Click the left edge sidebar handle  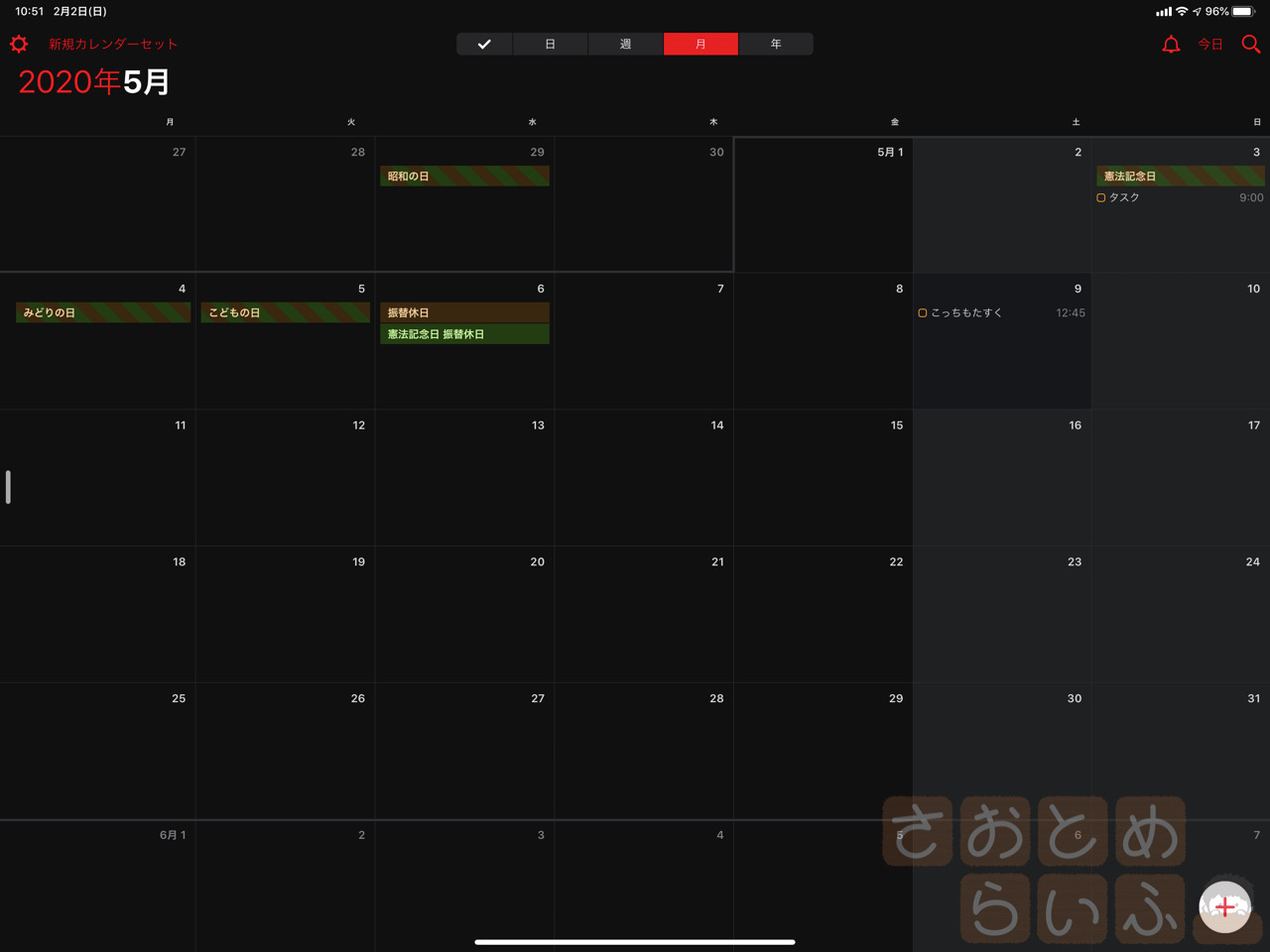(x=8, y=487)
